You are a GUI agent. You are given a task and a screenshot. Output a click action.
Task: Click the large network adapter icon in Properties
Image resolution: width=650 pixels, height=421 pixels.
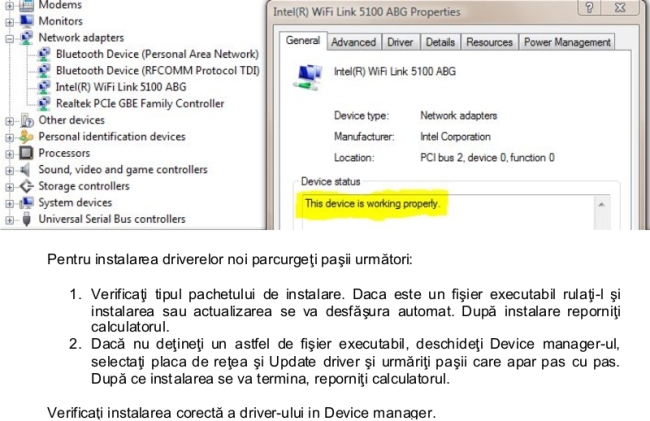pos(308,77)
